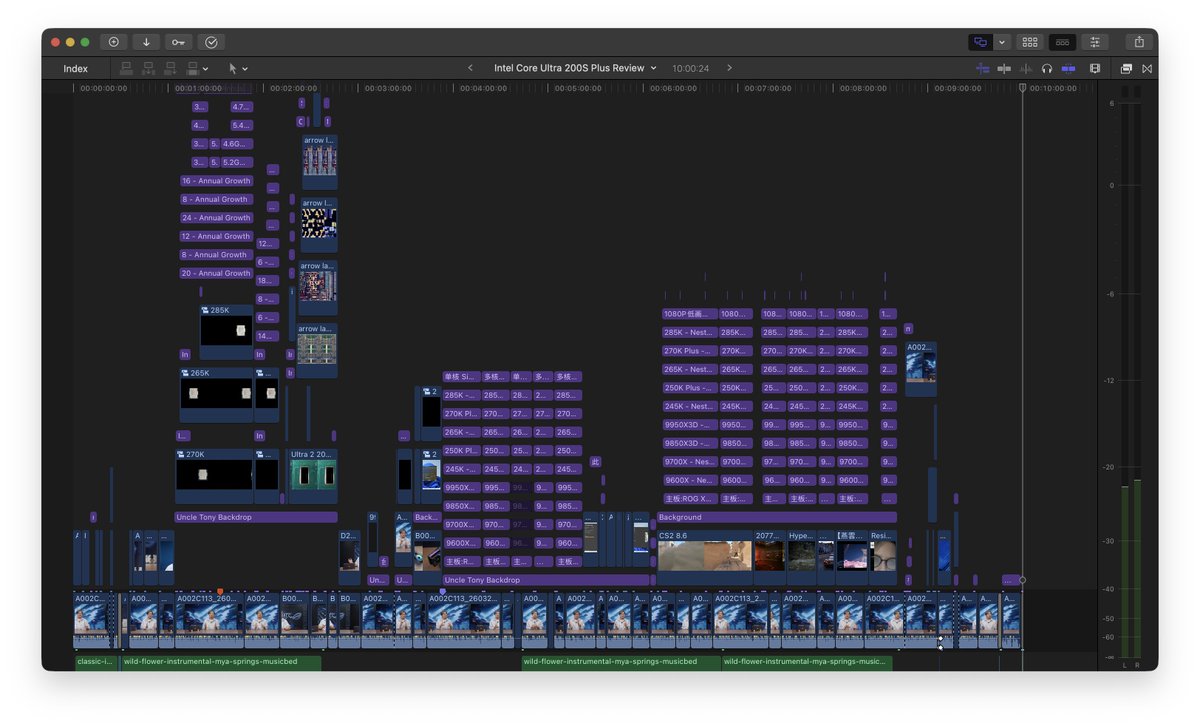Toggle the blue icon right of headphones

(x=1069, y=69)
